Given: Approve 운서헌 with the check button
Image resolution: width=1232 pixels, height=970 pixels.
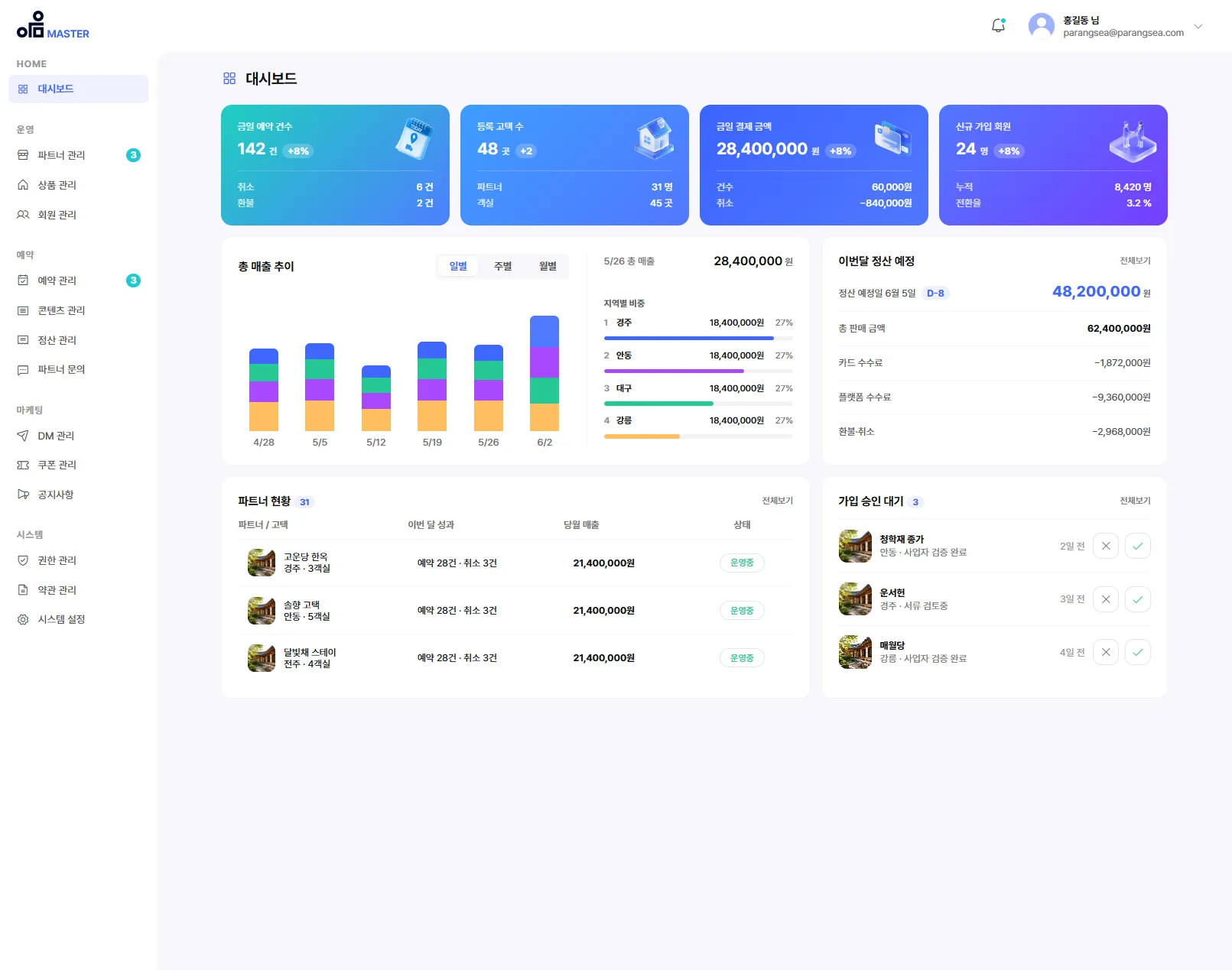Looking at the screenshot, I should tap(1138, 599).
